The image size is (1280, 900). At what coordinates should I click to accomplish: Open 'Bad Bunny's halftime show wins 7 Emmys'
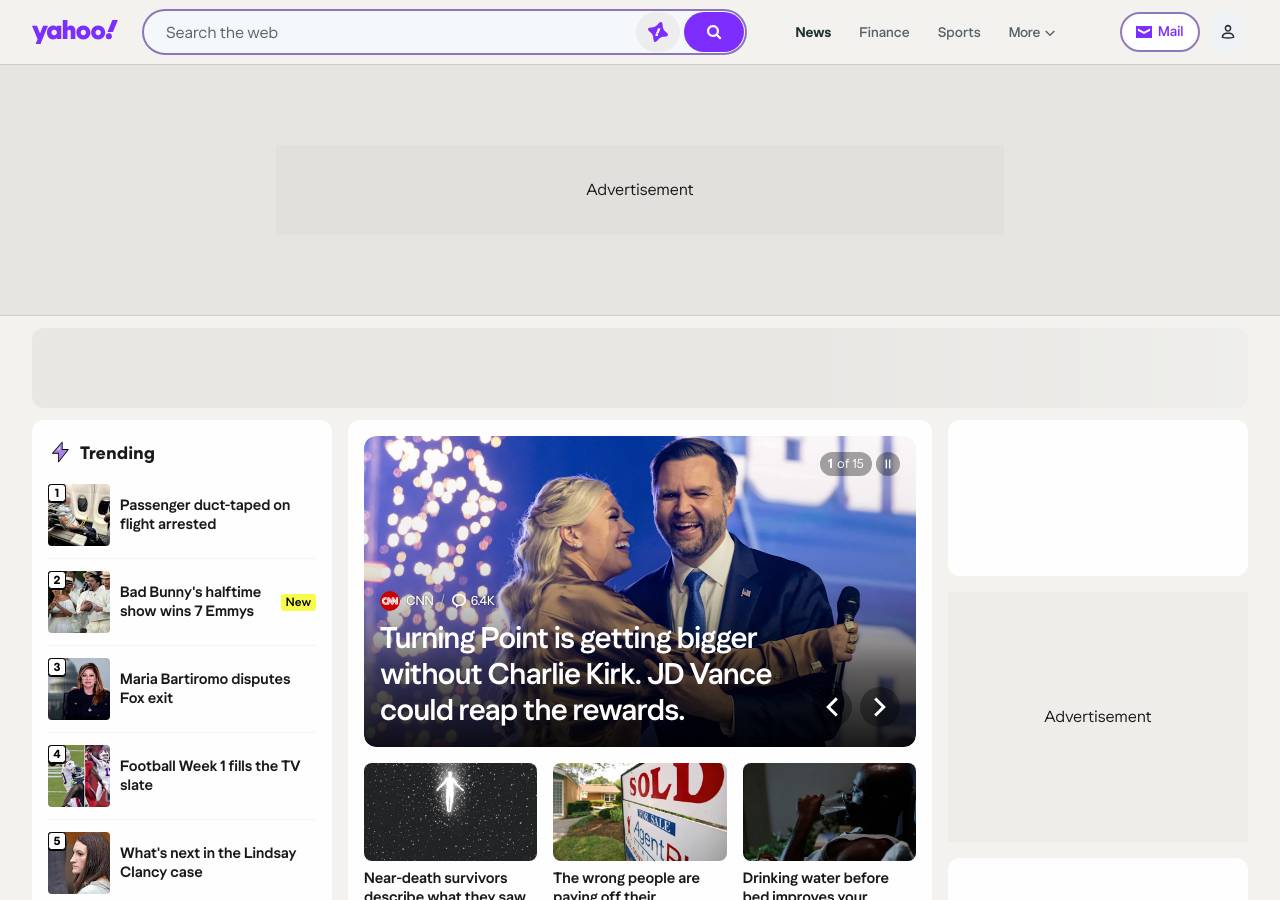(x=190, y=601)
